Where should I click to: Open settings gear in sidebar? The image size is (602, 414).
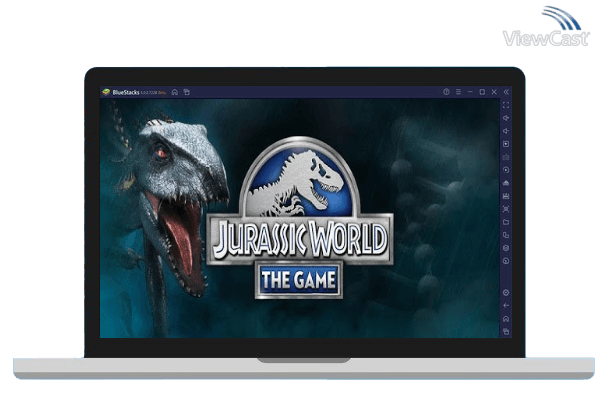click(506, 293)
